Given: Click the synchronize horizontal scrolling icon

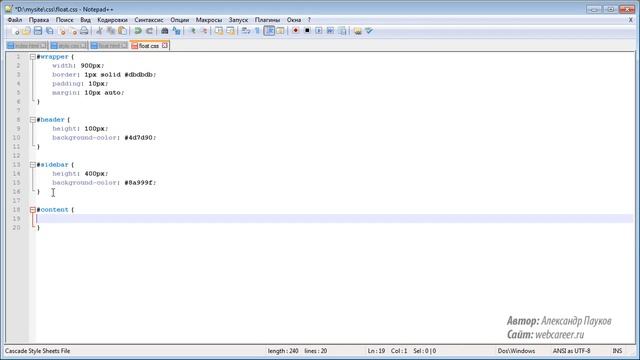Looking at the screenshot, I should point(231,31).
